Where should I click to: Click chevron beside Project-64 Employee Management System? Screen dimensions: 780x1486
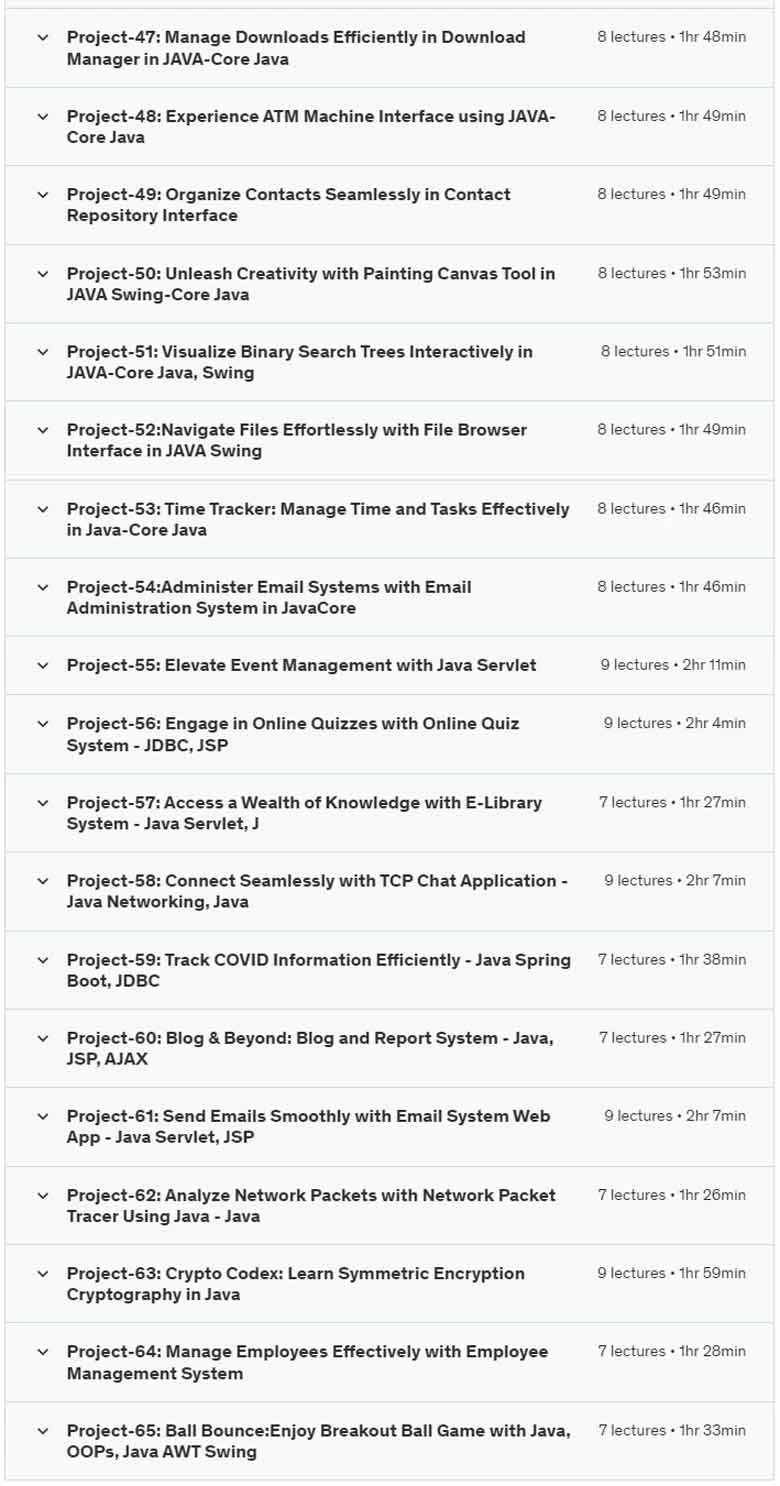(42, 1352)
